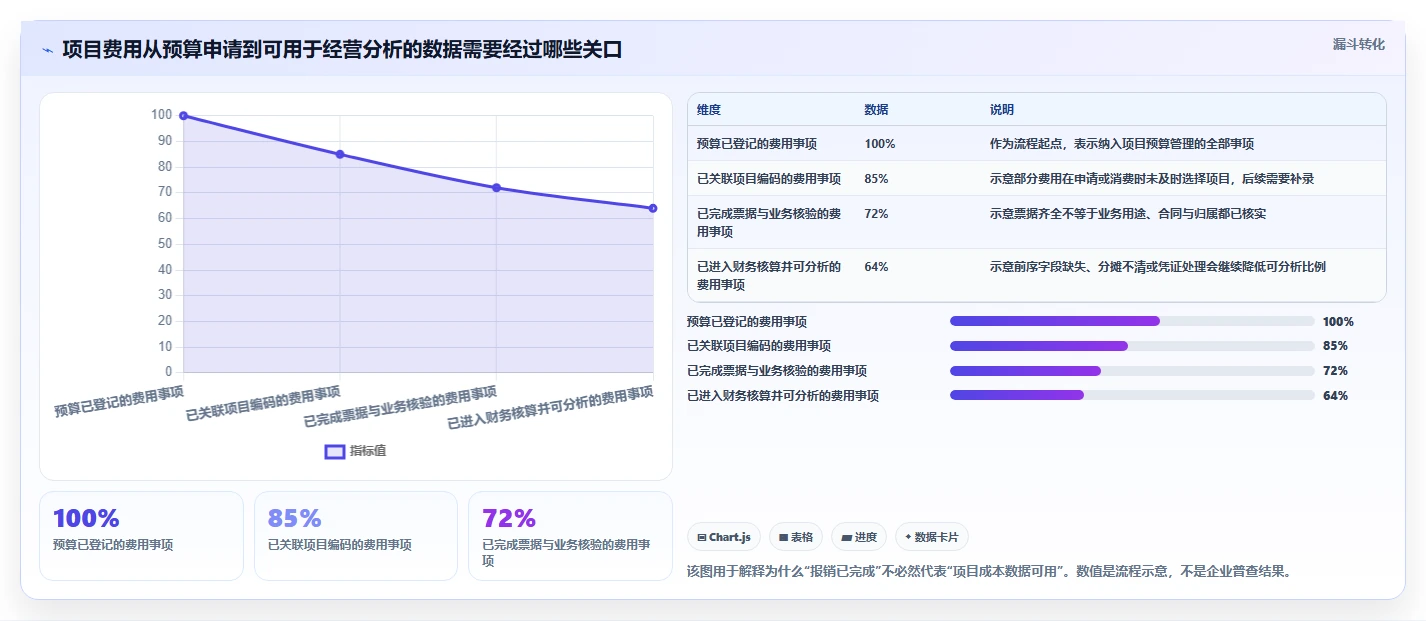Click the 数据 column header
Screen dimensions: 1426x621
click(x=877, y=110)
